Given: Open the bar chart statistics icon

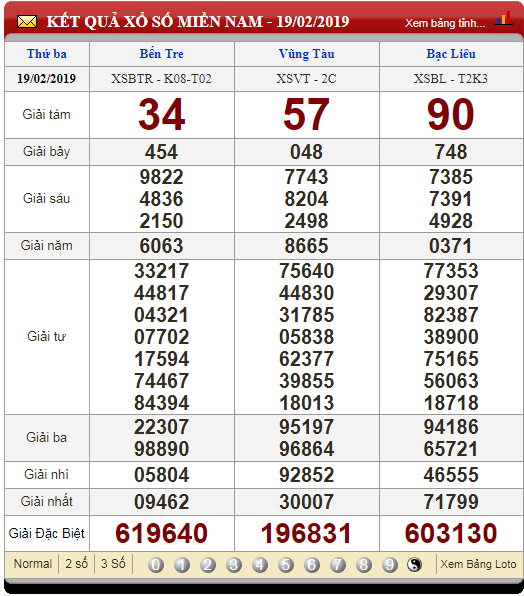Looking at the screenshot, I should (503, 19).
